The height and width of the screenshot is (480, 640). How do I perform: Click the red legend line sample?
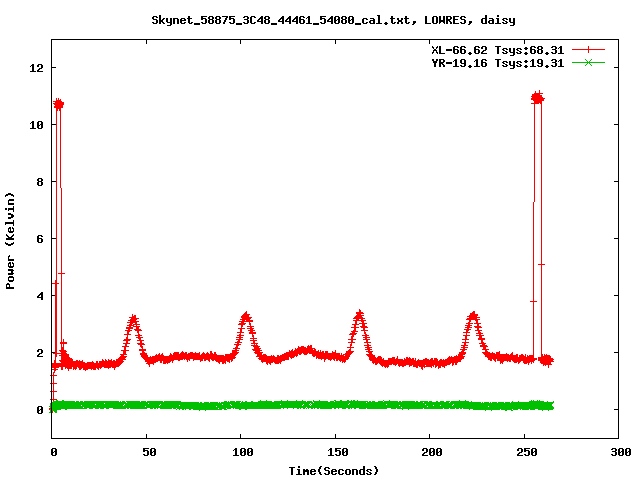pos(588,50)
